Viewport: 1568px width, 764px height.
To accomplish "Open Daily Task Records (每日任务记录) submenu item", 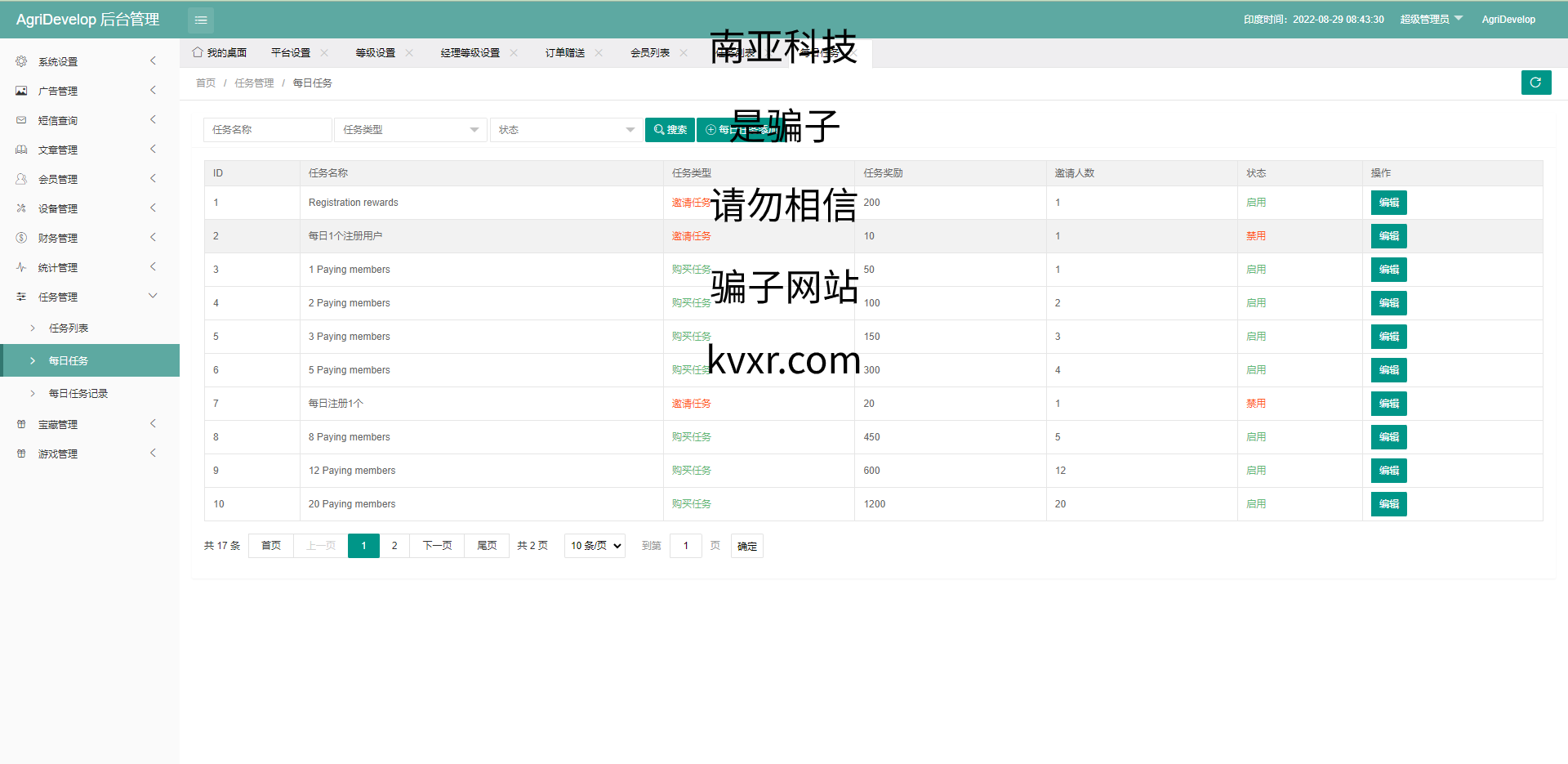I will coord(90,393).
